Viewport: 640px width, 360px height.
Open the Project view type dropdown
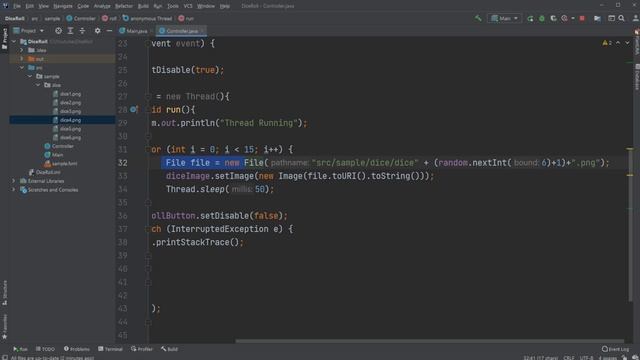(x=28, y=31)
